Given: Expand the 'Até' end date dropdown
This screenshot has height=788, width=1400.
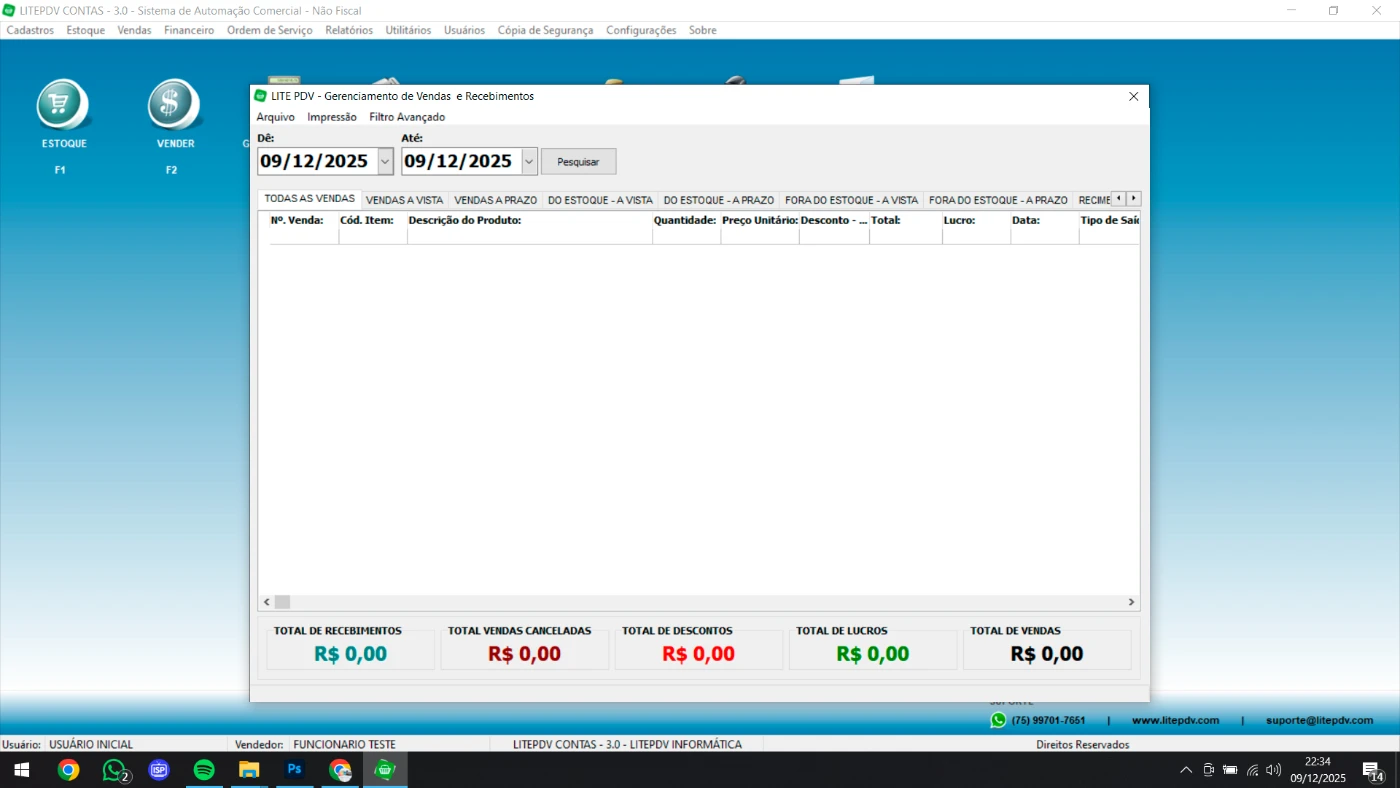Looking at the screenshot, I should click(529, 161).
